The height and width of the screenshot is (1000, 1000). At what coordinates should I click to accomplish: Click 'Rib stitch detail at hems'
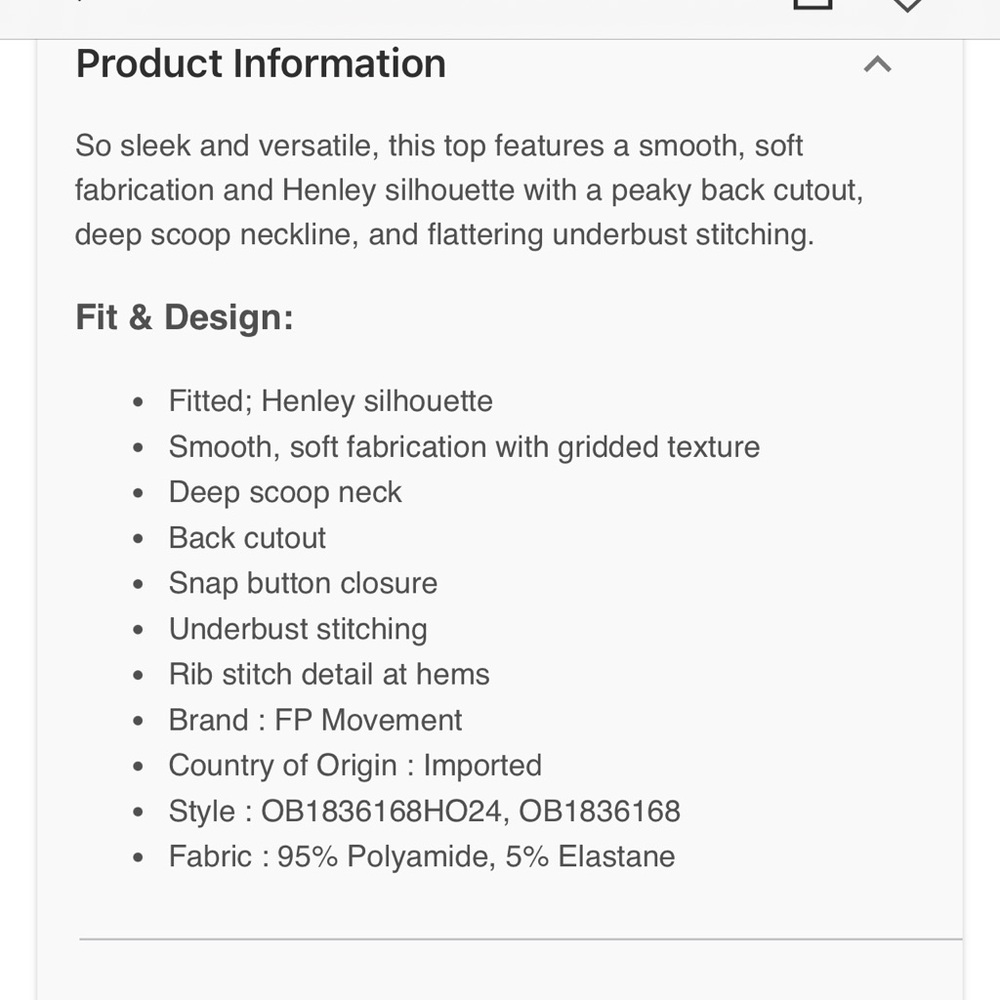tap(329, 674)
